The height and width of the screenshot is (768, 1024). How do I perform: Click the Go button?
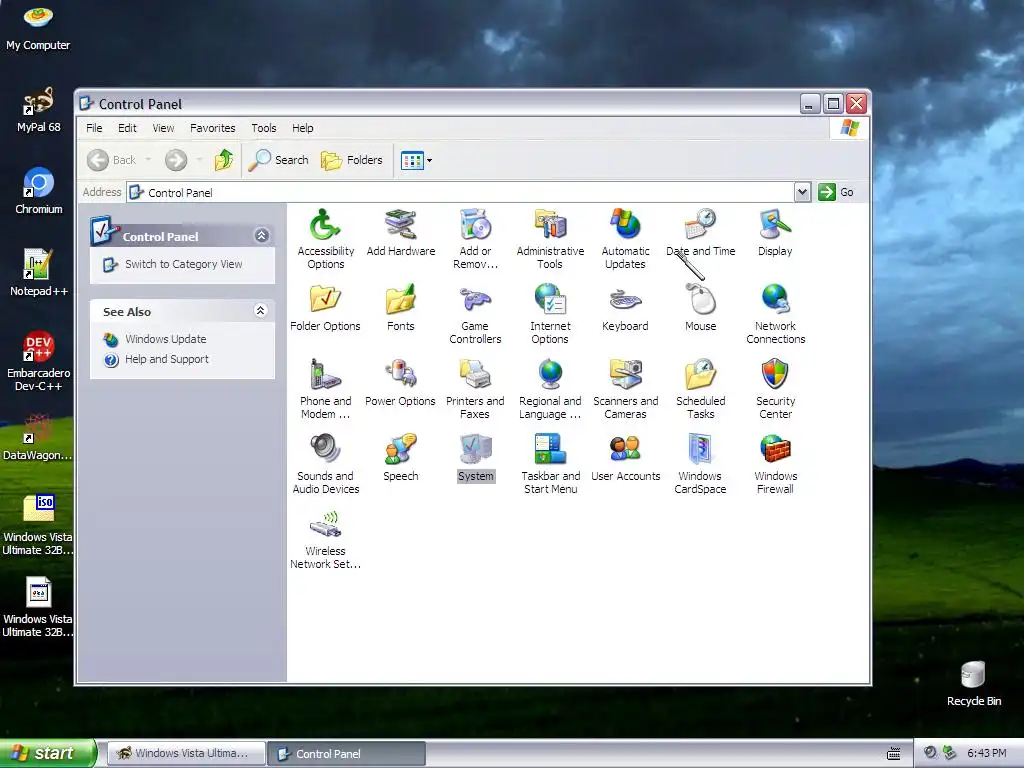pos(837,192)
